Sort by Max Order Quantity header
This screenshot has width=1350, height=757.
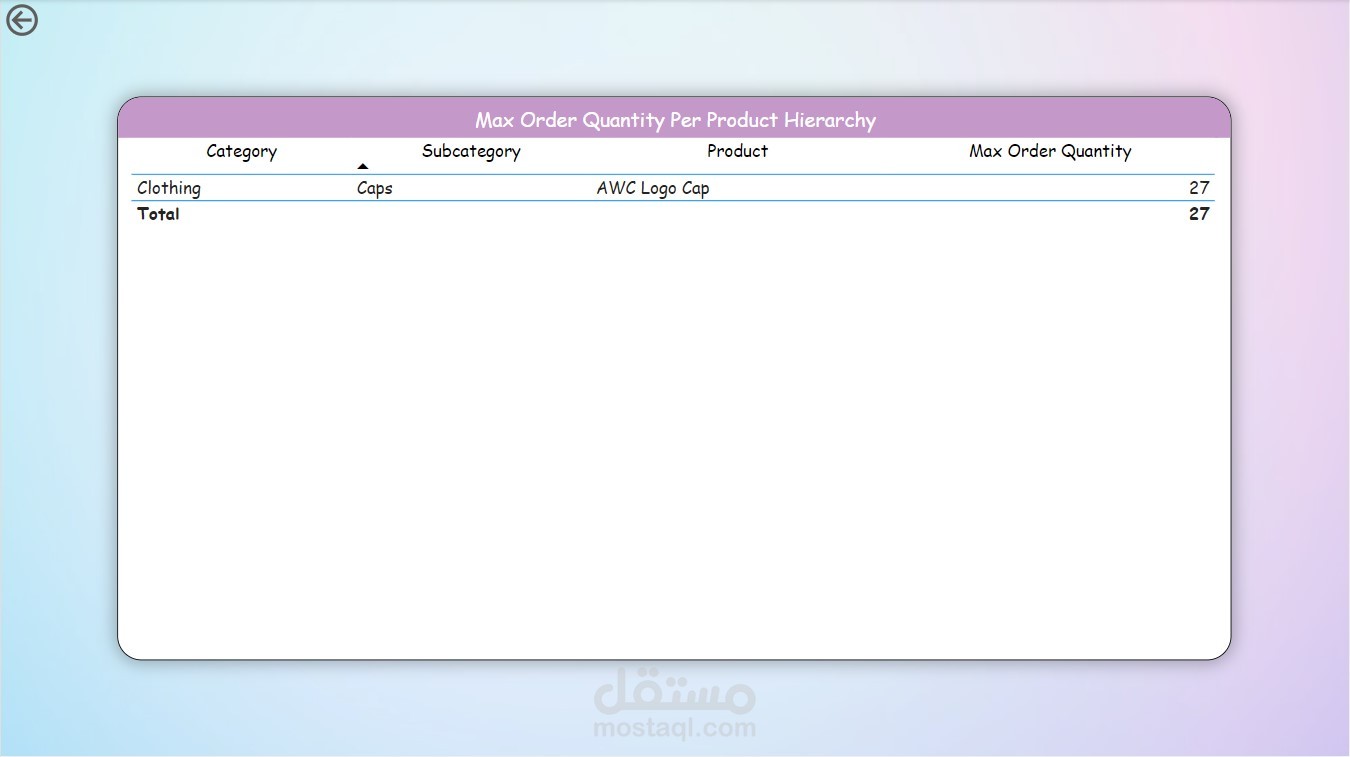[1050, 151]
